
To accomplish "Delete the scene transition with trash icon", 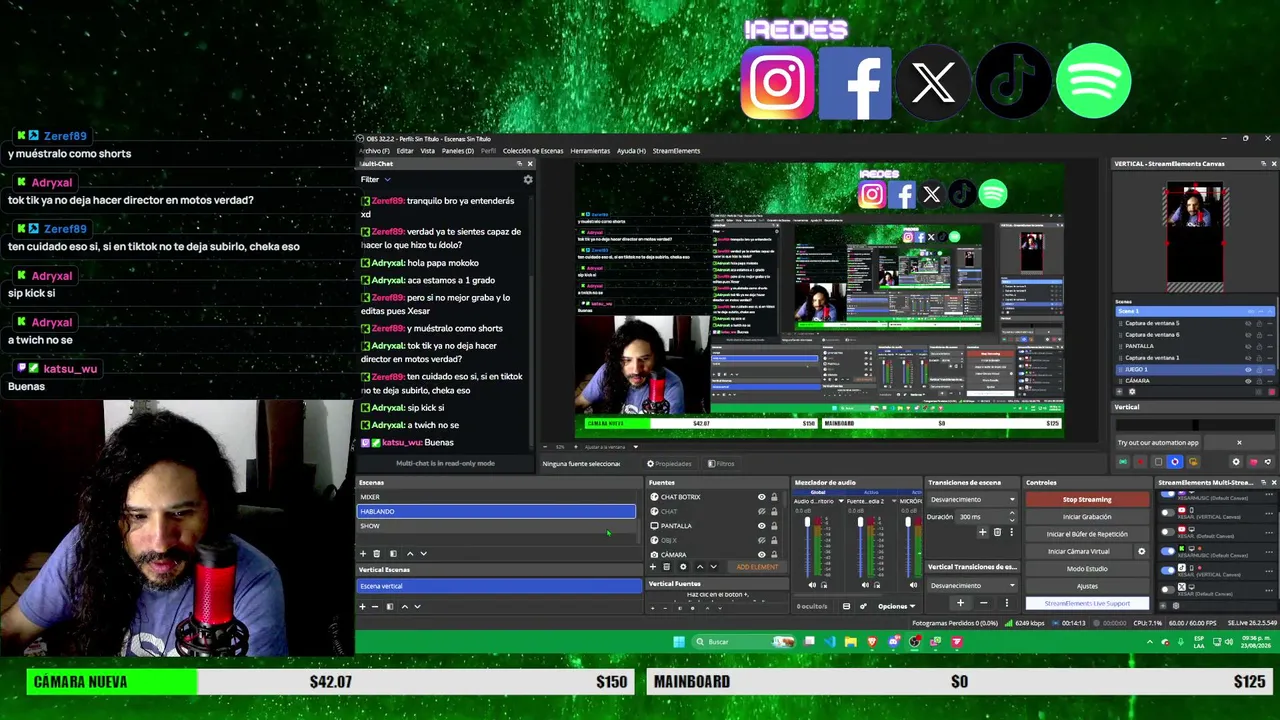I will point(997,532).
